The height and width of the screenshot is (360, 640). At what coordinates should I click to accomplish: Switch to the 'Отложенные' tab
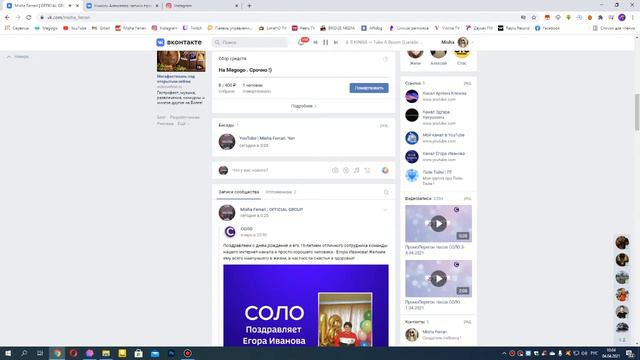281,192
